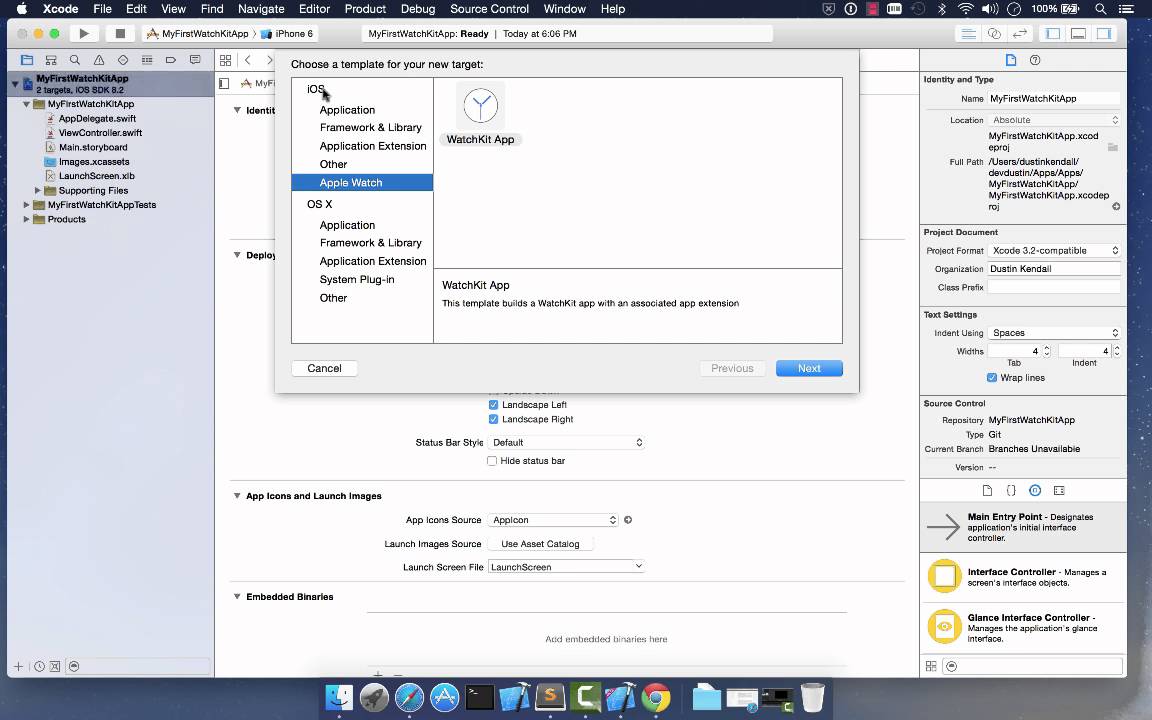Screen dimensions: 1152x720
Task: Open Indent Using dropdown
Action: (x=1054, y=333)
